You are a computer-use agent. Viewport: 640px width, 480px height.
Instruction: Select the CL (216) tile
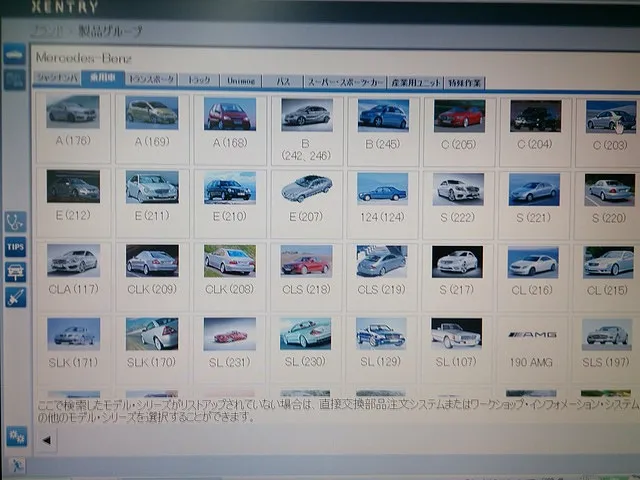point(532,278)
